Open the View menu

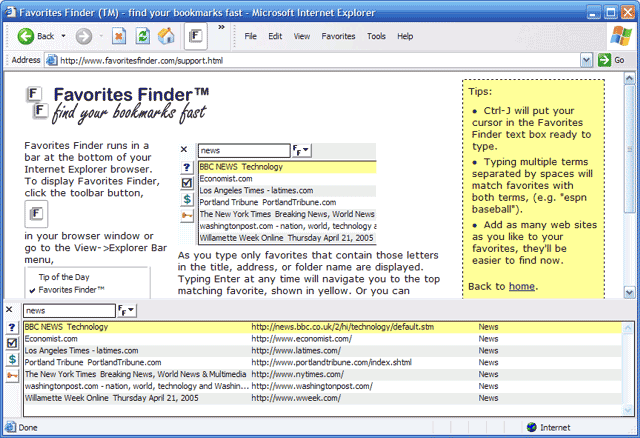302,36
